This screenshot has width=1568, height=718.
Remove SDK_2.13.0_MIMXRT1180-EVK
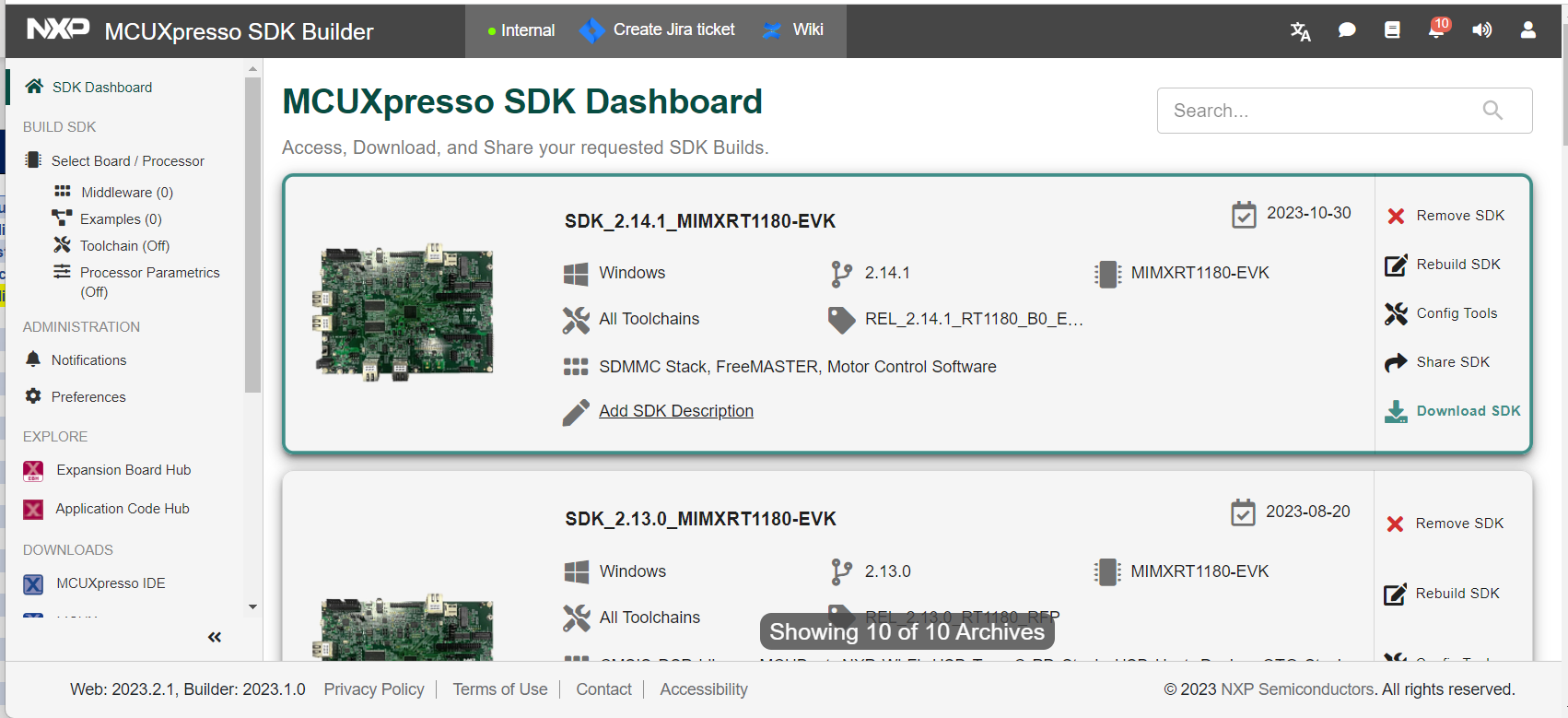tap(1445, 524)
